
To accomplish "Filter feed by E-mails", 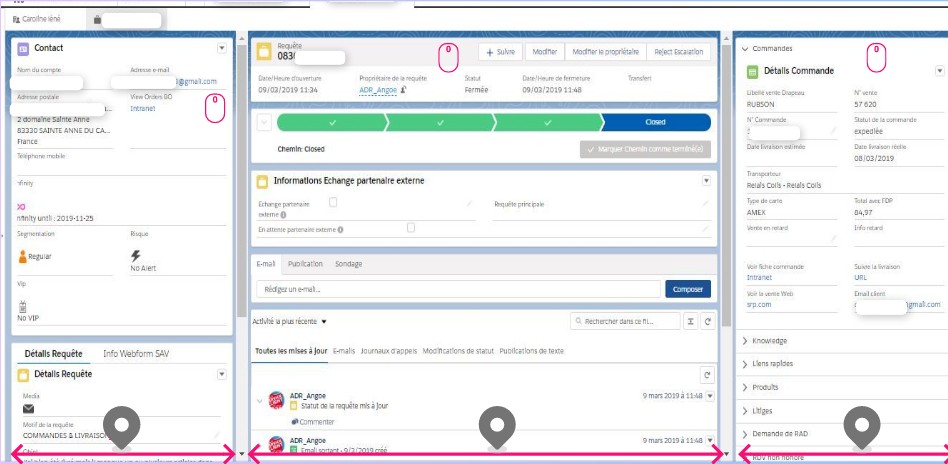I will (x=344, y=351).
